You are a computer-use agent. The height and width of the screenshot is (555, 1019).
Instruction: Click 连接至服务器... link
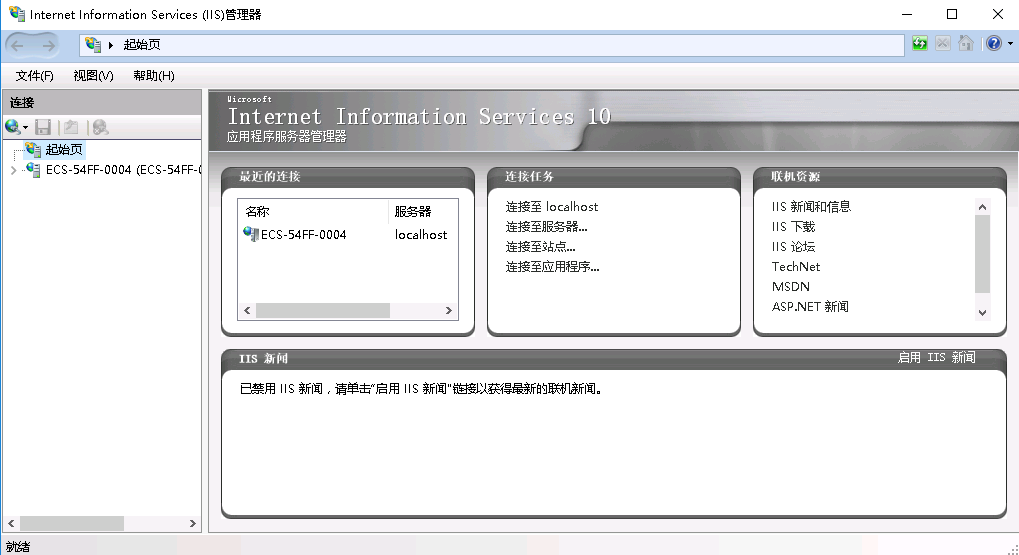[x=547, y=227]
